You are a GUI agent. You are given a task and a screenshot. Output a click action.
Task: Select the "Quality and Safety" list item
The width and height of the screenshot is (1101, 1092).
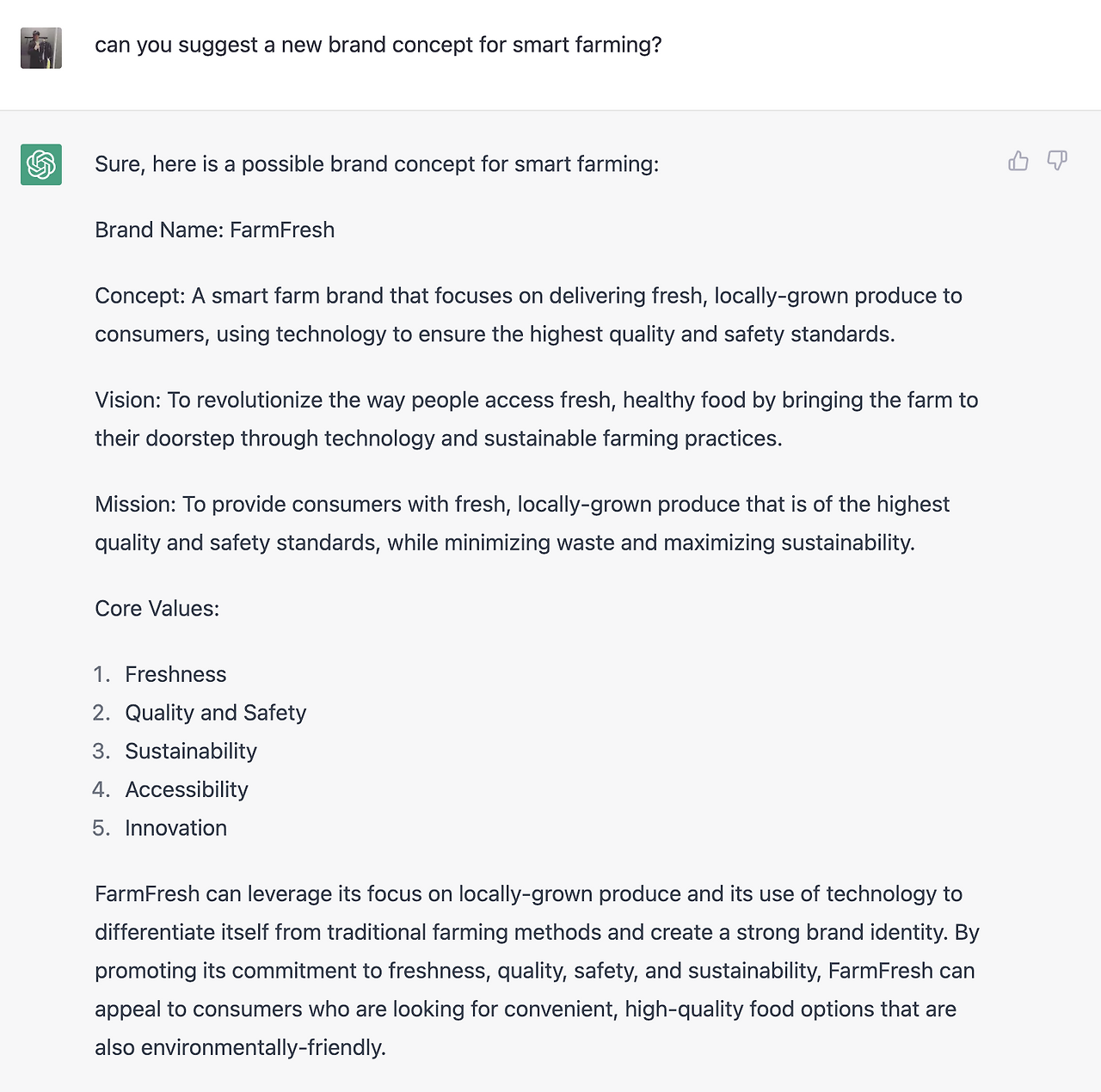click(x=215, y=713)
